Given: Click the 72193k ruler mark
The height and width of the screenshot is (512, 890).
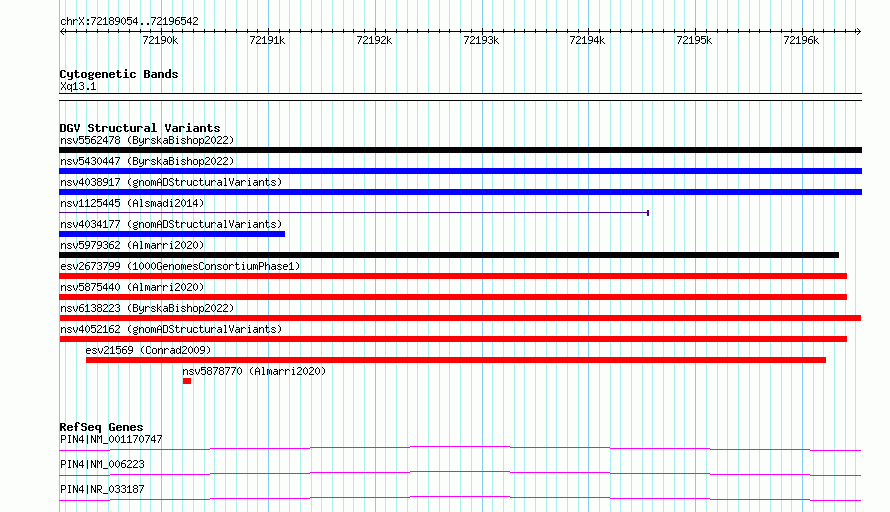Looking at the screenshot, I should 481,40.
